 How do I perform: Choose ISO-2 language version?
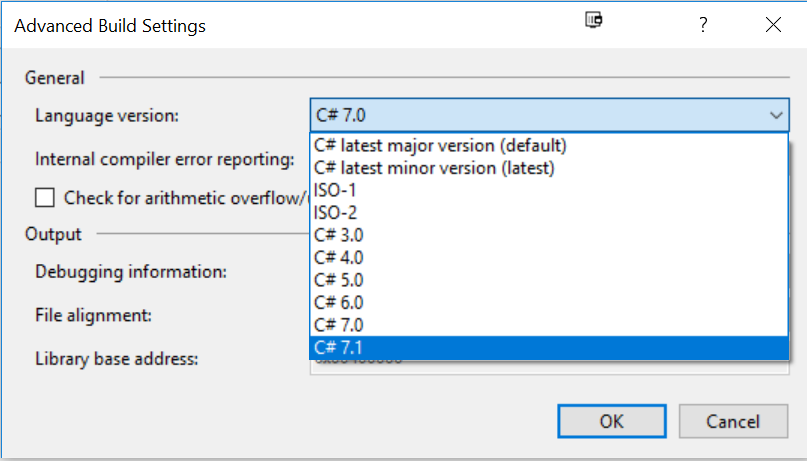click(x=549, y=212)
